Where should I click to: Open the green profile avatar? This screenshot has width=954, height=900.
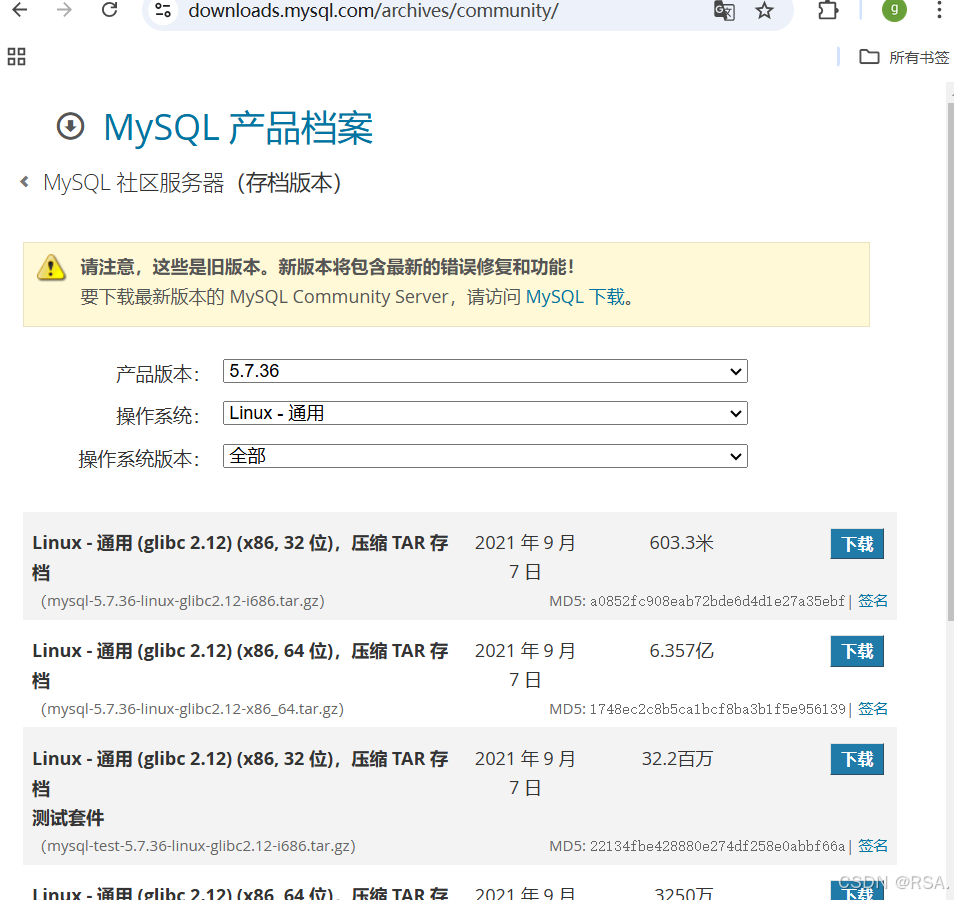point(894,9)
